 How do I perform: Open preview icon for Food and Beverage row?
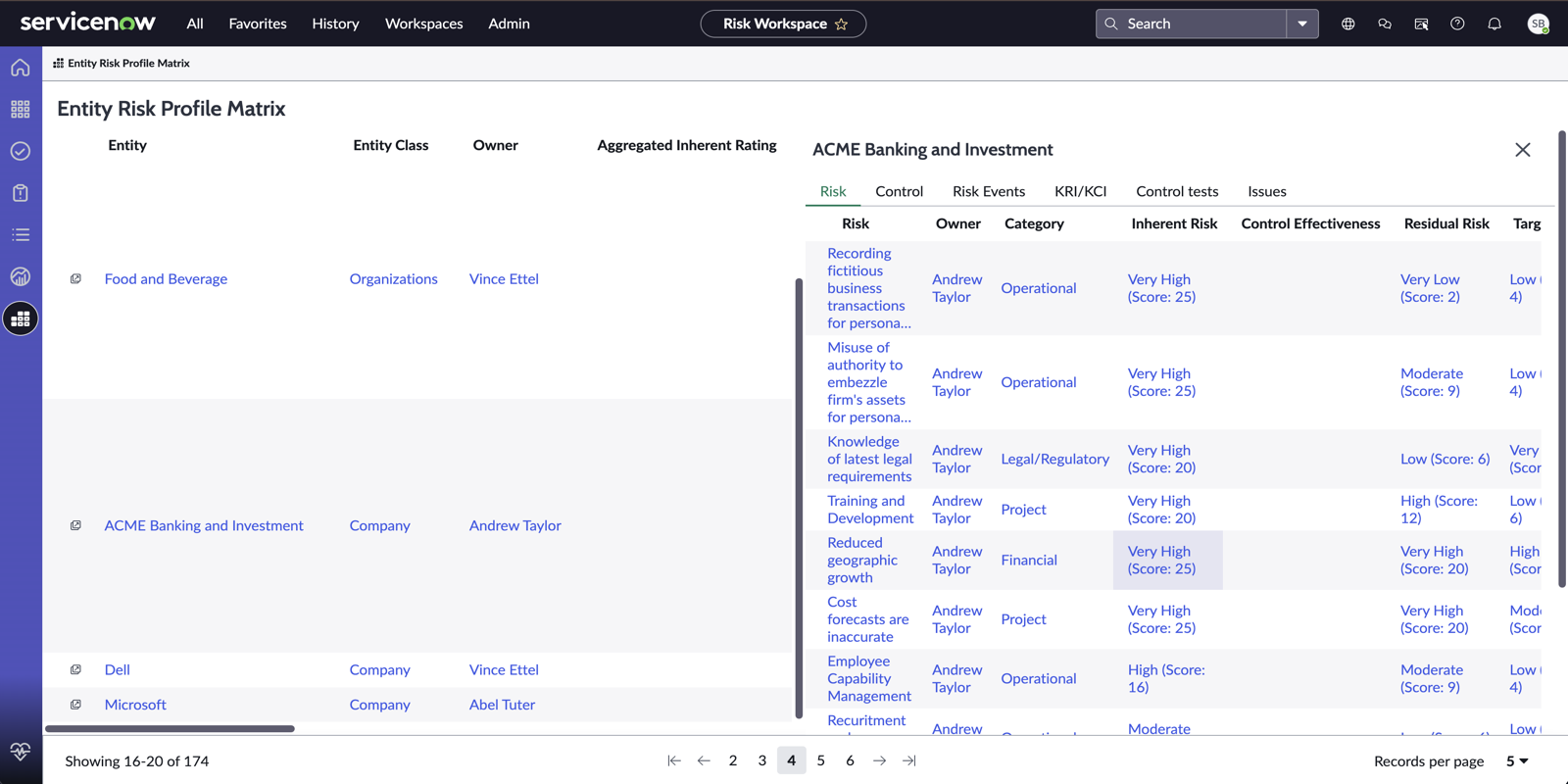coord(75,279)
